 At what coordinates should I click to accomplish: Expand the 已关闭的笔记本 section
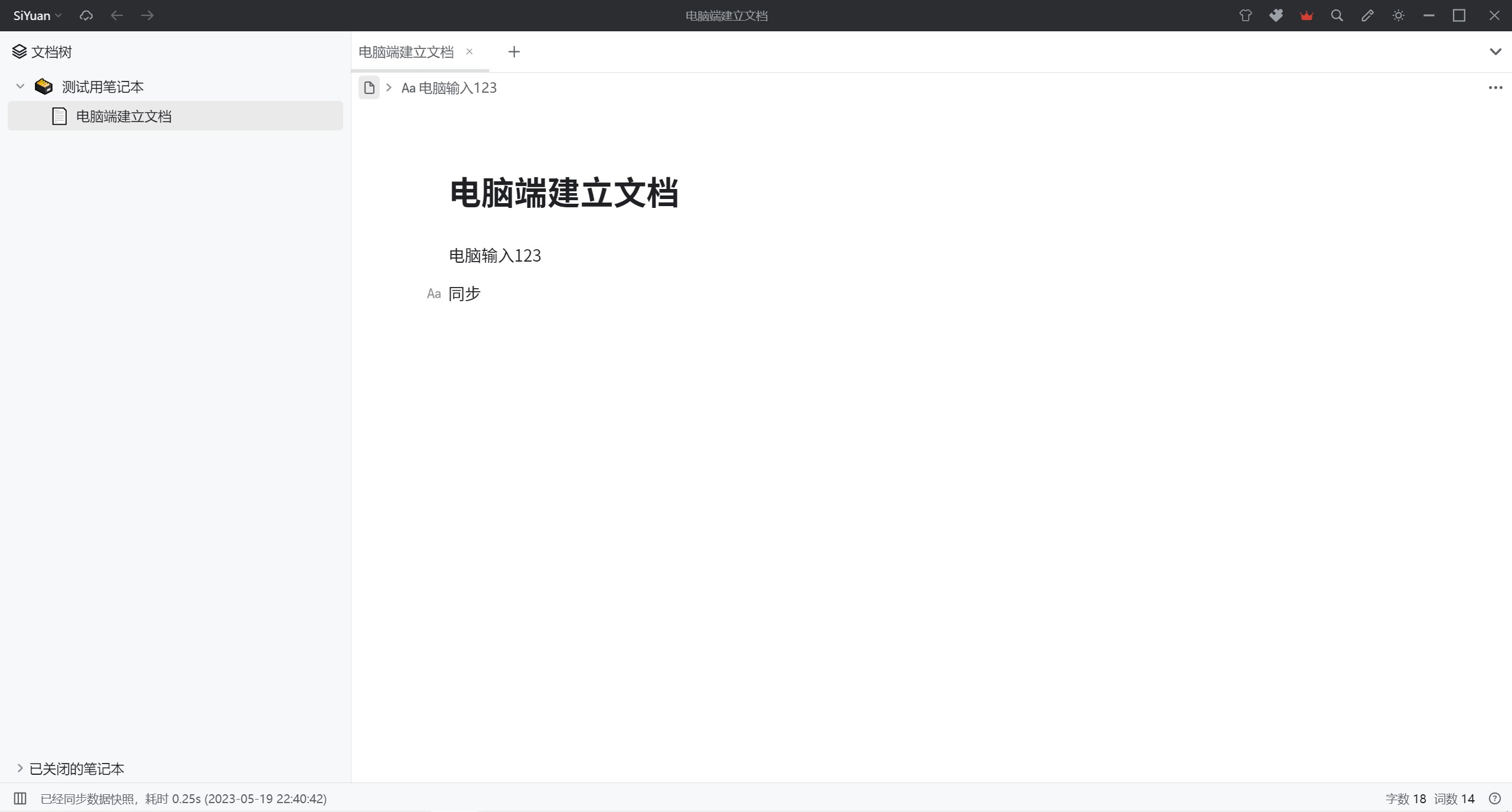[x=20, y=768]
